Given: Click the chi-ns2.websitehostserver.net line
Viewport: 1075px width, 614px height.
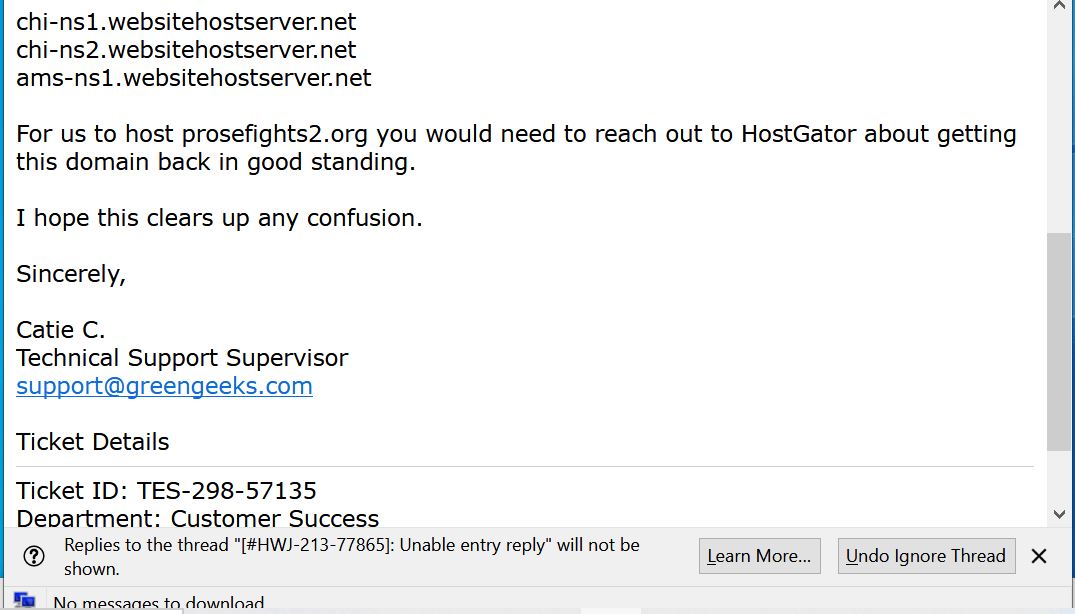Looking at the screenshot, I should click(x=186, y=50).
